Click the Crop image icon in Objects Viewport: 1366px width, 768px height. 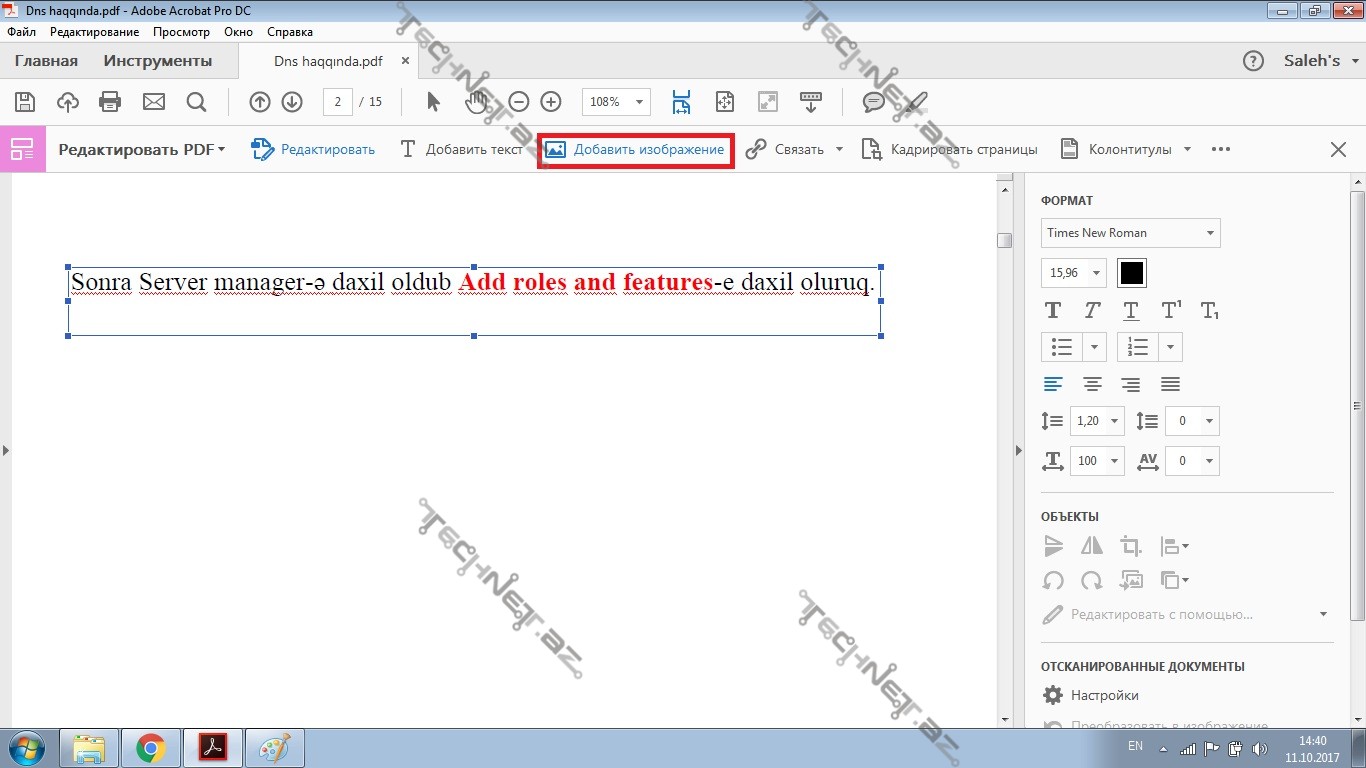(1131, 546)
